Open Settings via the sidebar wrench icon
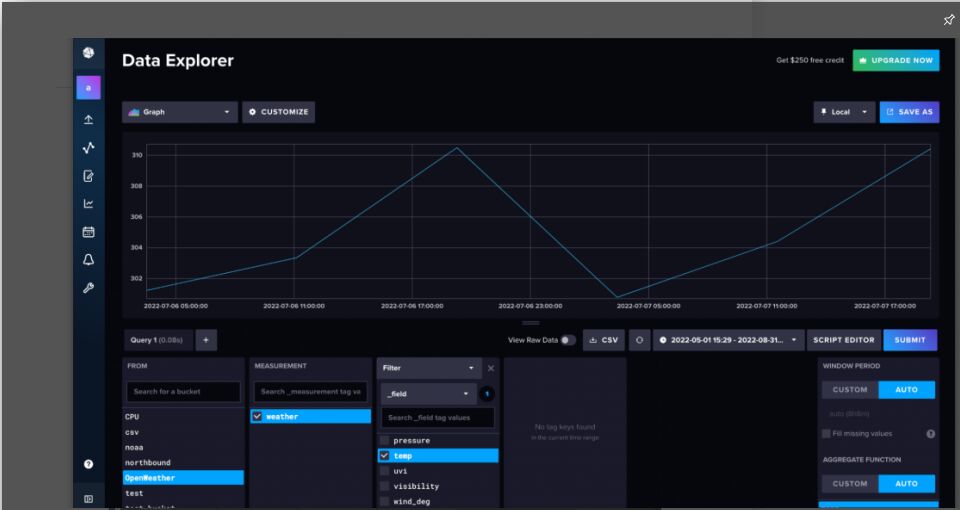The height and width of the screenshot is (510, 960). click(x=88, y=288)
